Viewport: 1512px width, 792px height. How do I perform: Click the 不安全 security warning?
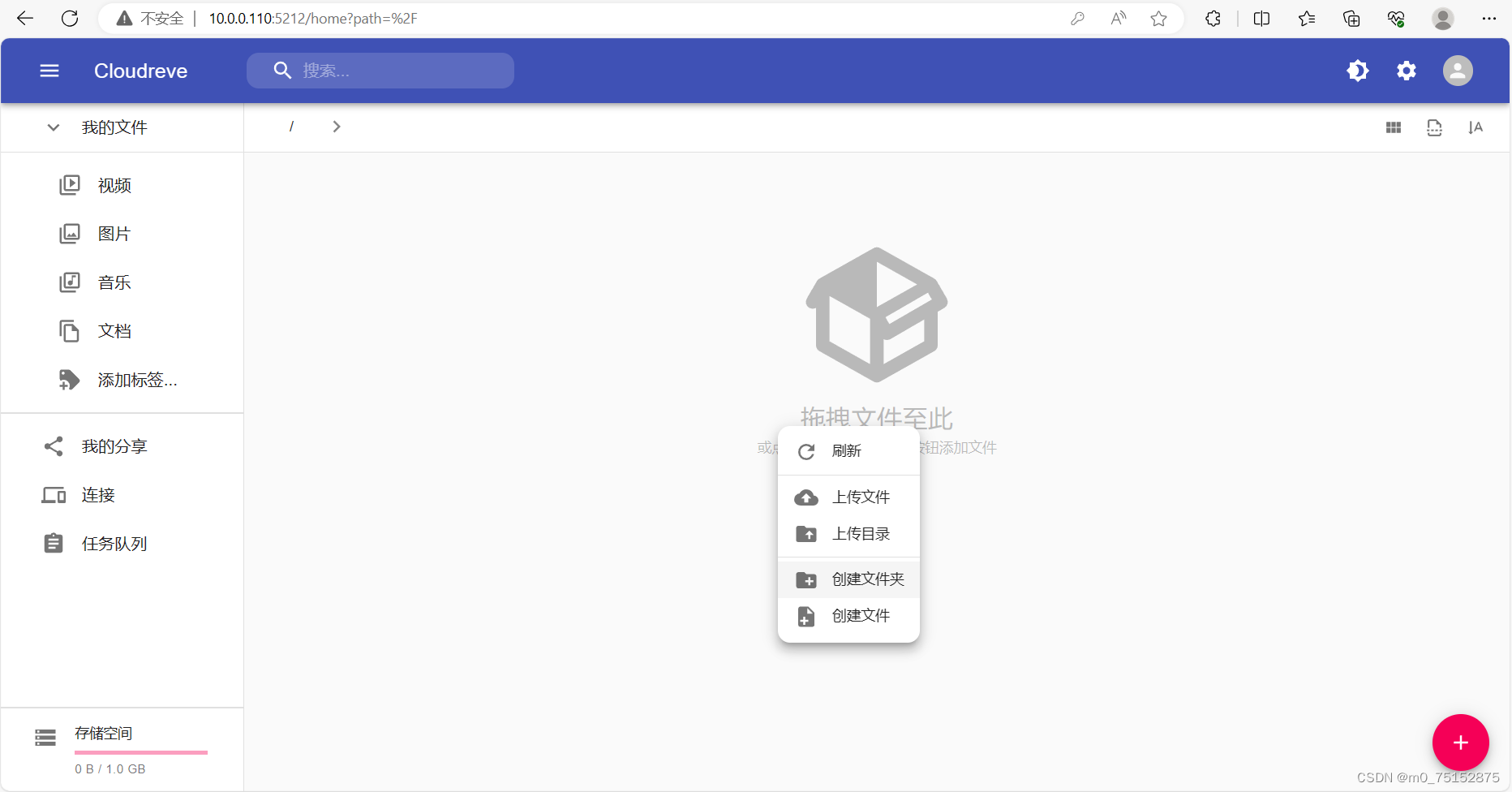point(150,19)
